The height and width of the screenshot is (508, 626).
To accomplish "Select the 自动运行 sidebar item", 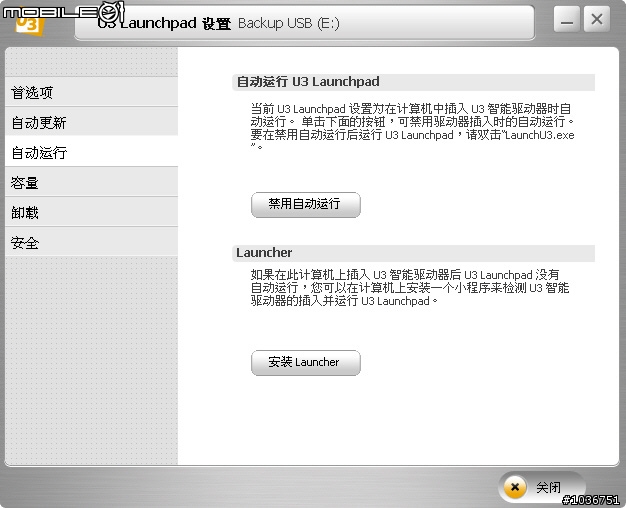I will point(91,152).
